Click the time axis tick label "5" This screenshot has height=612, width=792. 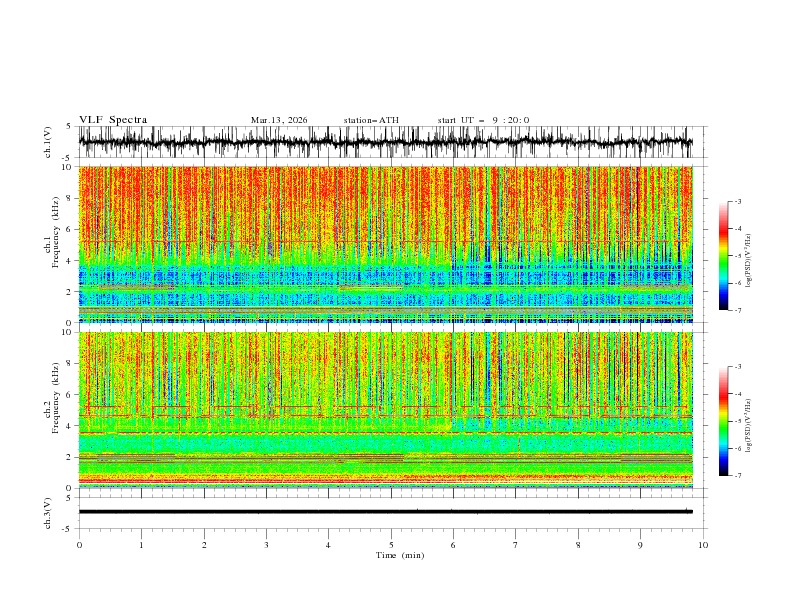[x=391, y=545]
